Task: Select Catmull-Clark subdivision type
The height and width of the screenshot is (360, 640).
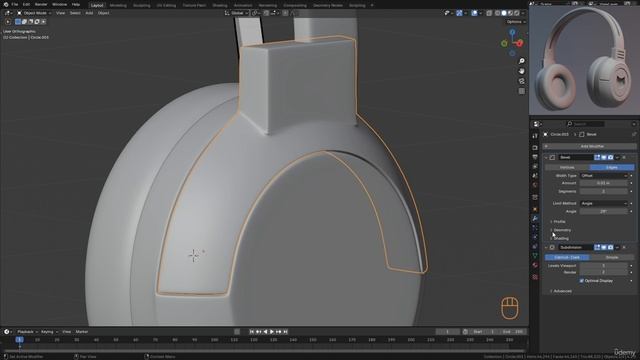Action: point(567,258)
